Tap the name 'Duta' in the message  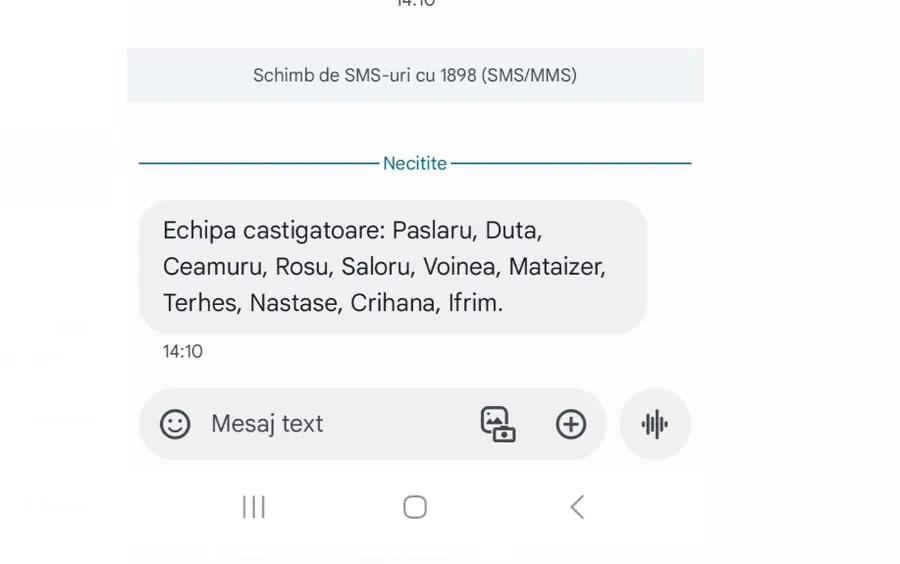coord(511,231)
